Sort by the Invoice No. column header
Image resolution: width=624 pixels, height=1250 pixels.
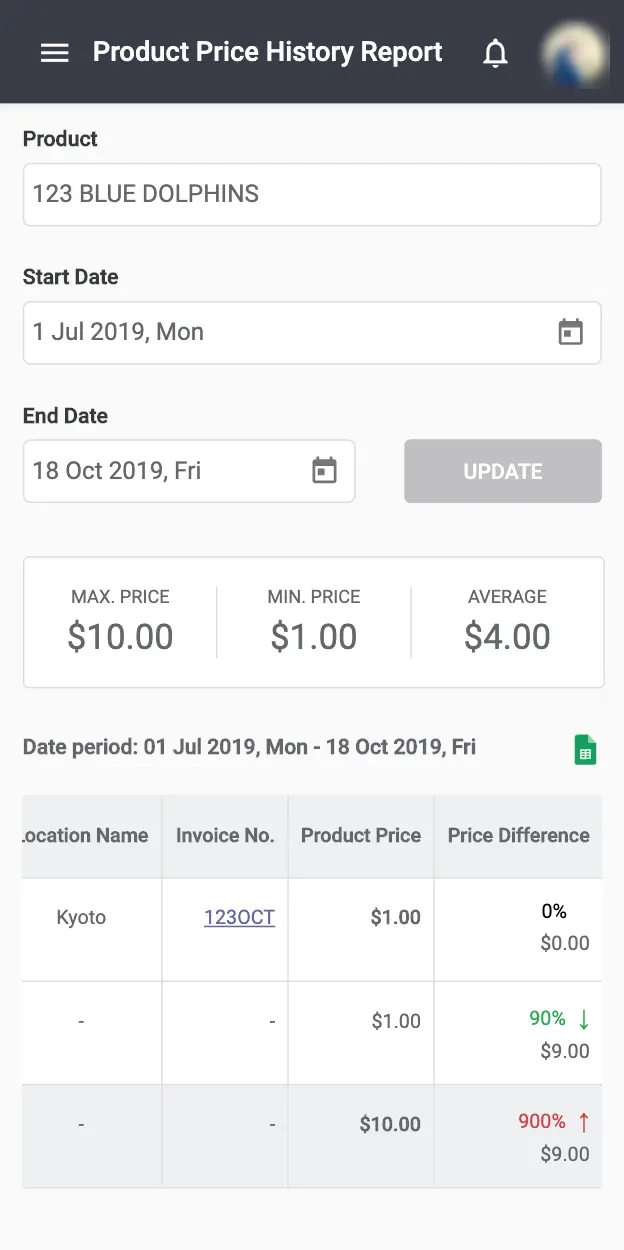click(225, 836)
